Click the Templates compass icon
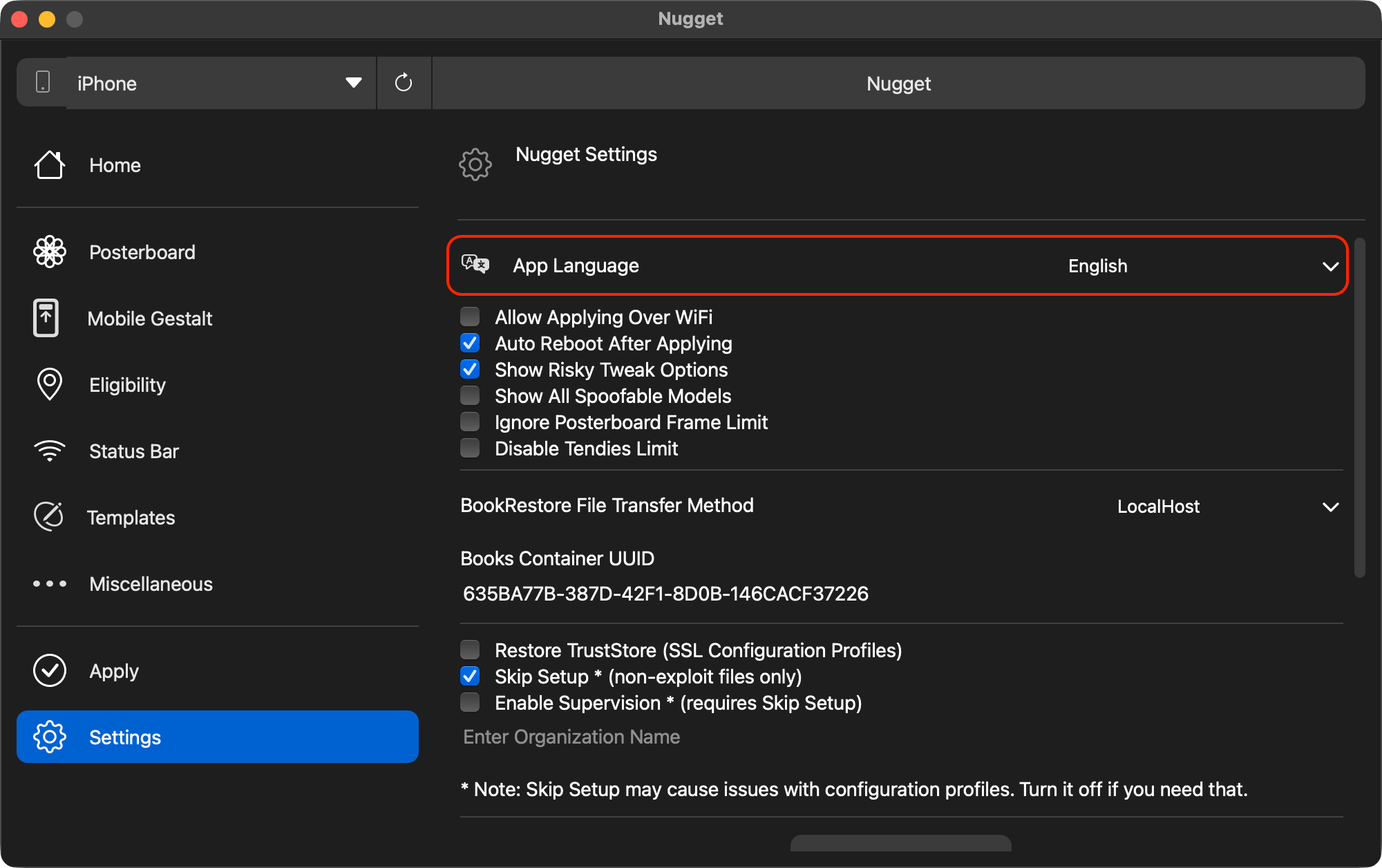Screen dimensions: 1382x868 tap(49, 517)
